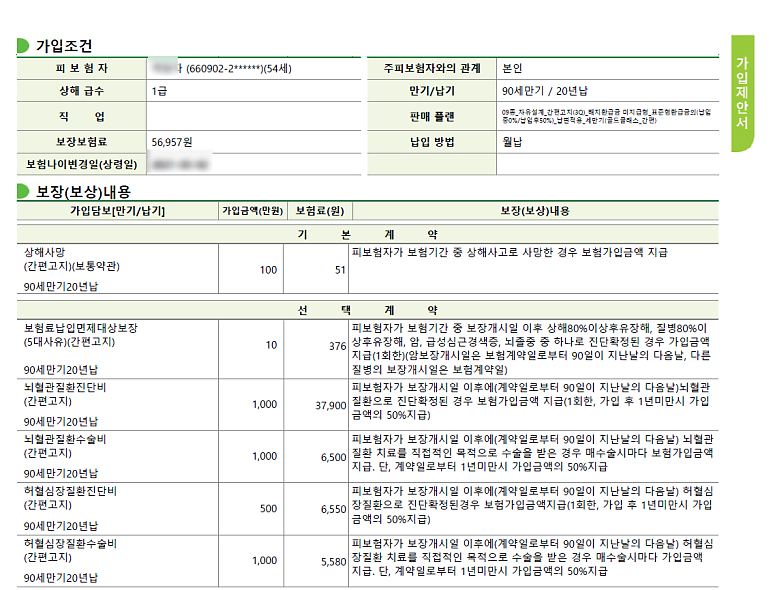This screenshot has width=773, height=590.
Task: Click amount 500 in the 허혈심장질환진단비 row
Action: tap(268, 509)
